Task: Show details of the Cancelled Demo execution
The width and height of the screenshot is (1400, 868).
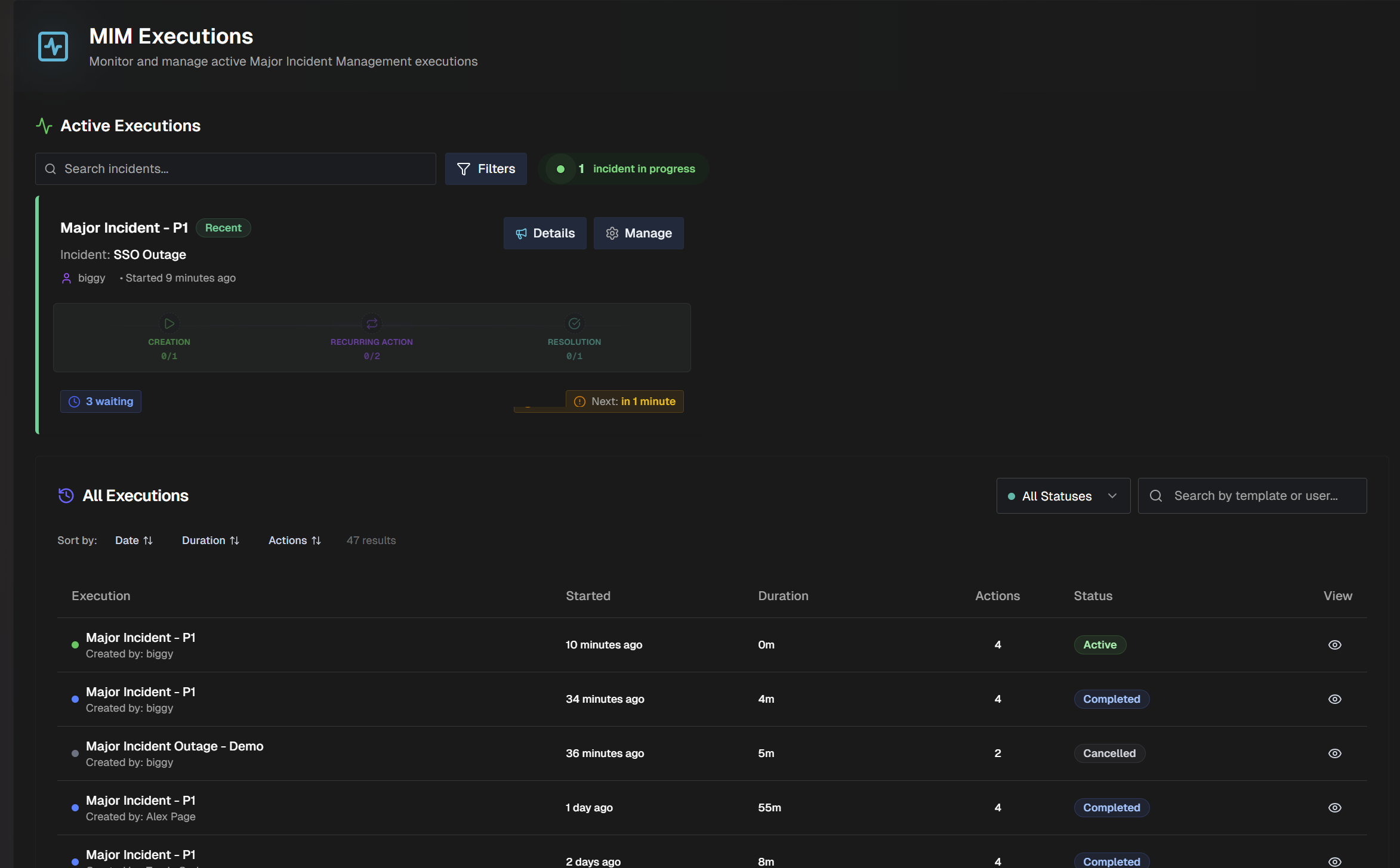Action: click(x=1335, y=753)
